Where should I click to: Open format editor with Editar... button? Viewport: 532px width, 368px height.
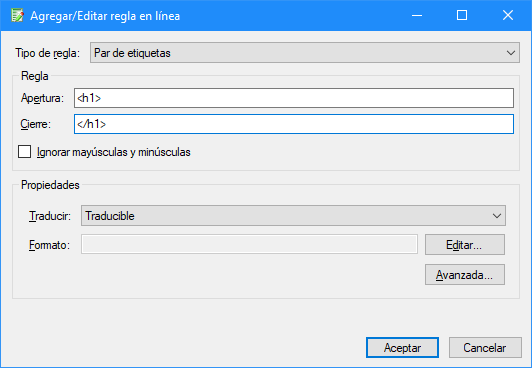465,245
